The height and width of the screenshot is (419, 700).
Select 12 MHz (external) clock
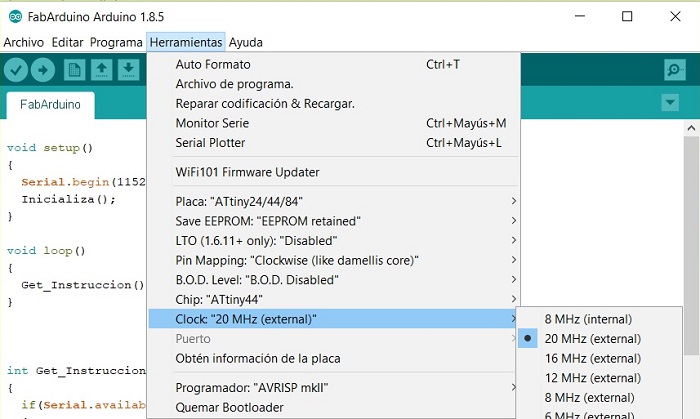pos(599,378)
